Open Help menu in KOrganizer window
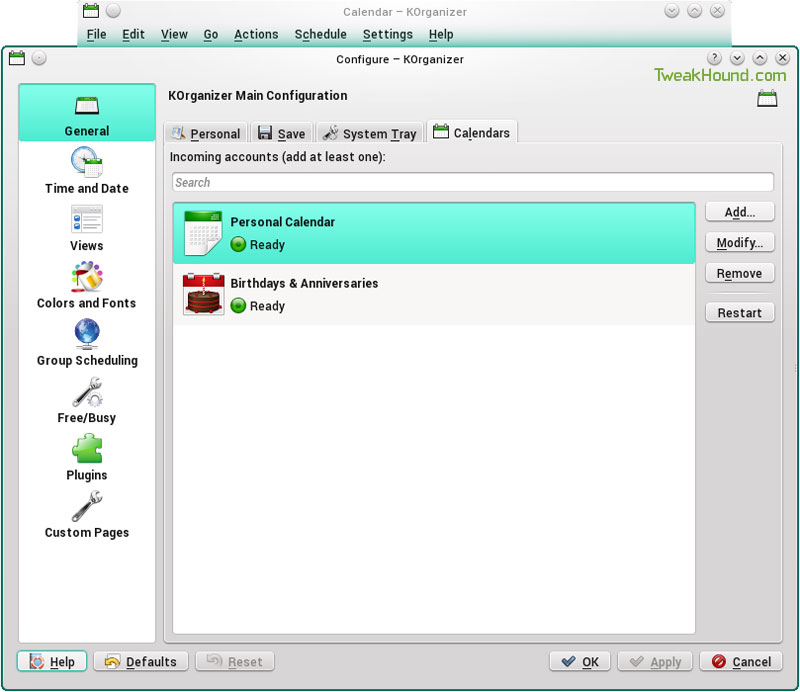This screenshot has height=692, width=800. (x=441, y=34)
